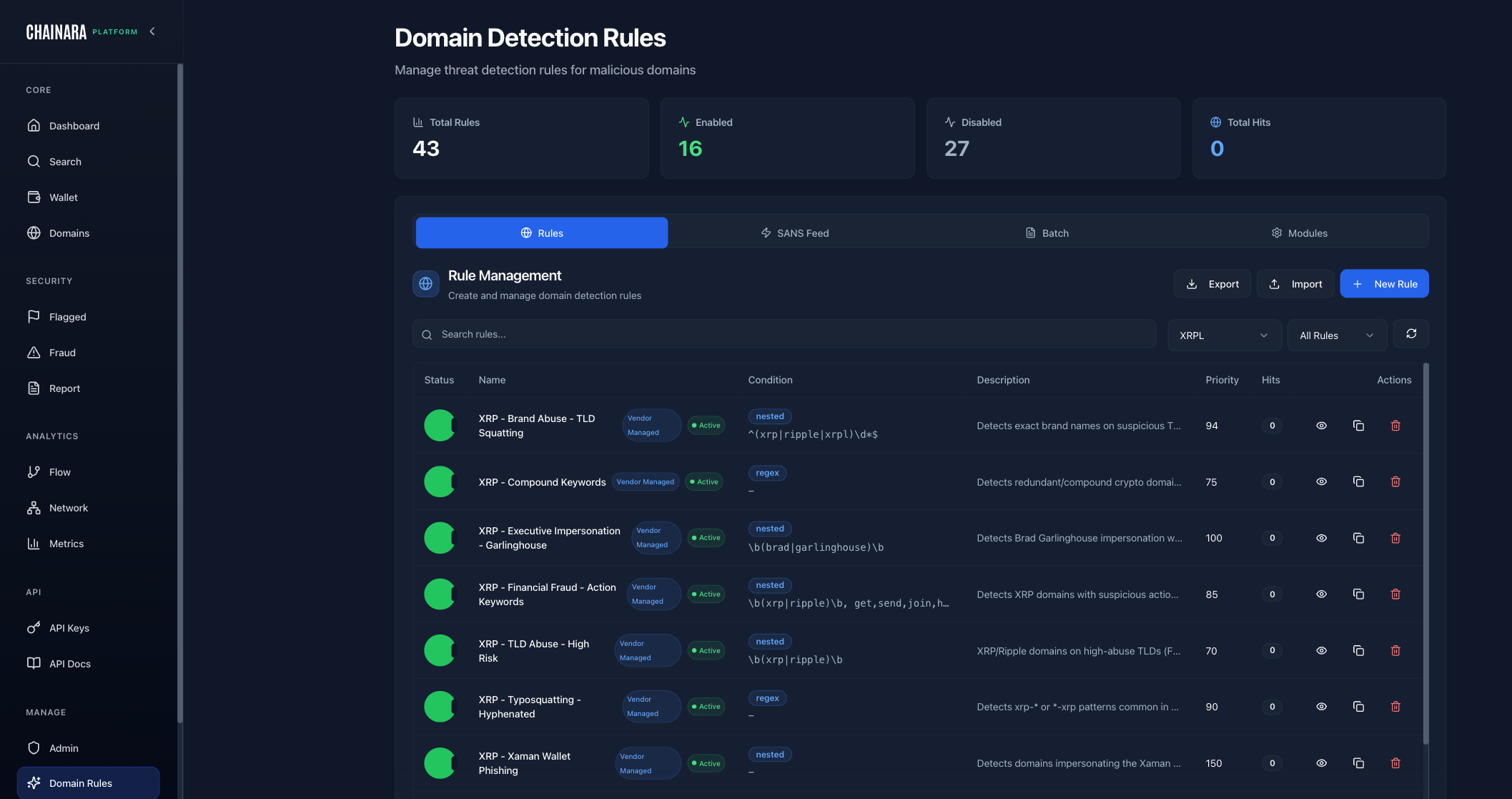This screenshot has height=799, width=1512.
Task: Select Domain Rules in the sidebar
Action: pyautogui.click(x=89, y=783)
